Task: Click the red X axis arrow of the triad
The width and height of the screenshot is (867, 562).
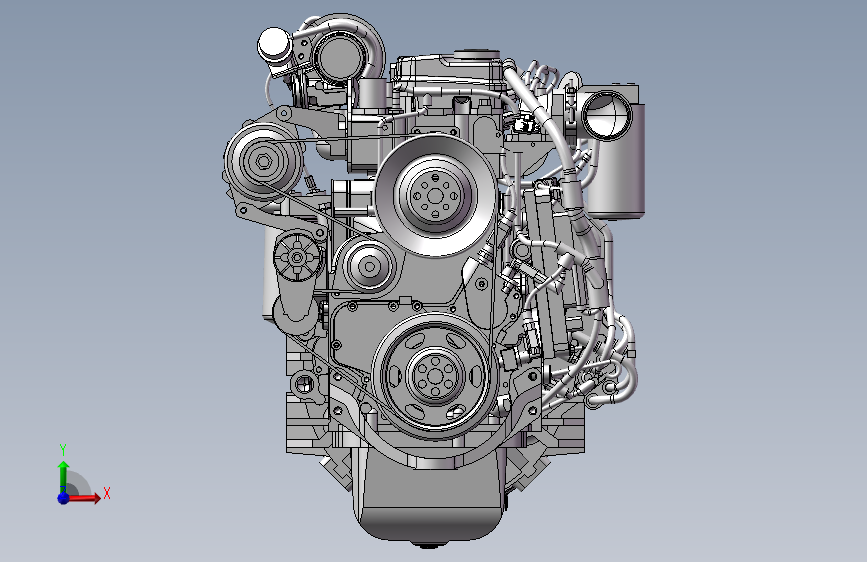Action: [83, 498]
